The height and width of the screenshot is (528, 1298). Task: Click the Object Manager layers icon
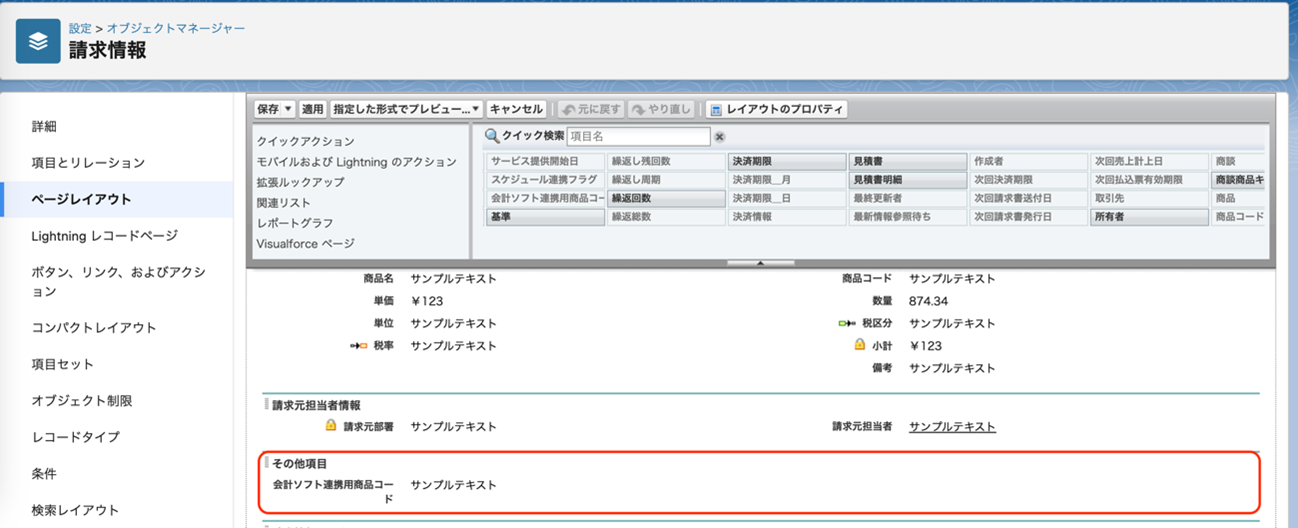click(x=38, y=41)
